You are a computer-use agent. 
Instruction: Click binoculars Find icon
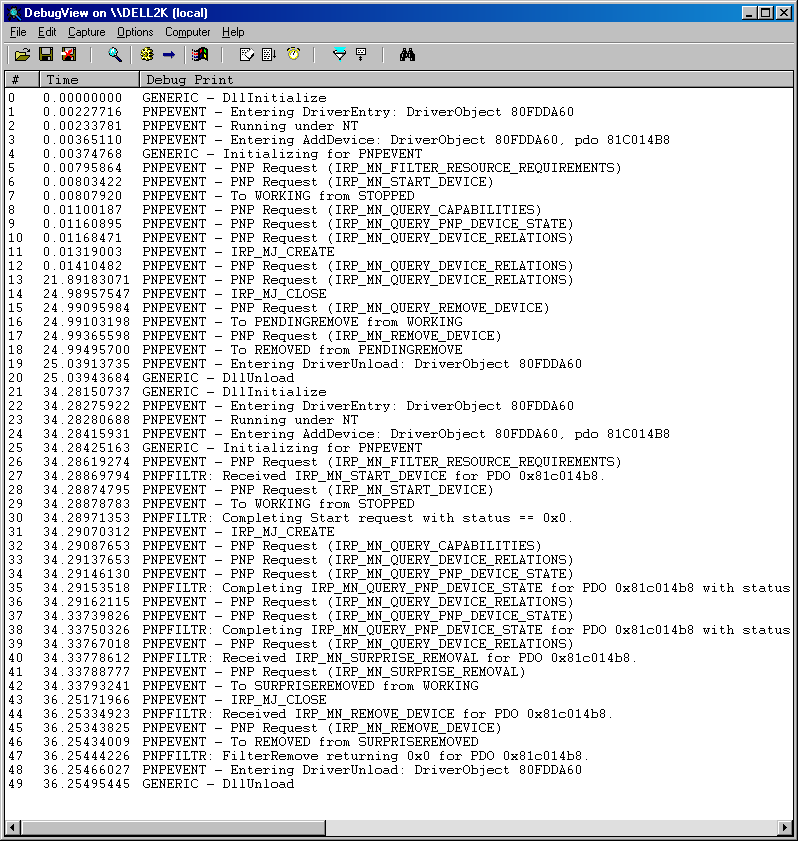tap(407, 54)
